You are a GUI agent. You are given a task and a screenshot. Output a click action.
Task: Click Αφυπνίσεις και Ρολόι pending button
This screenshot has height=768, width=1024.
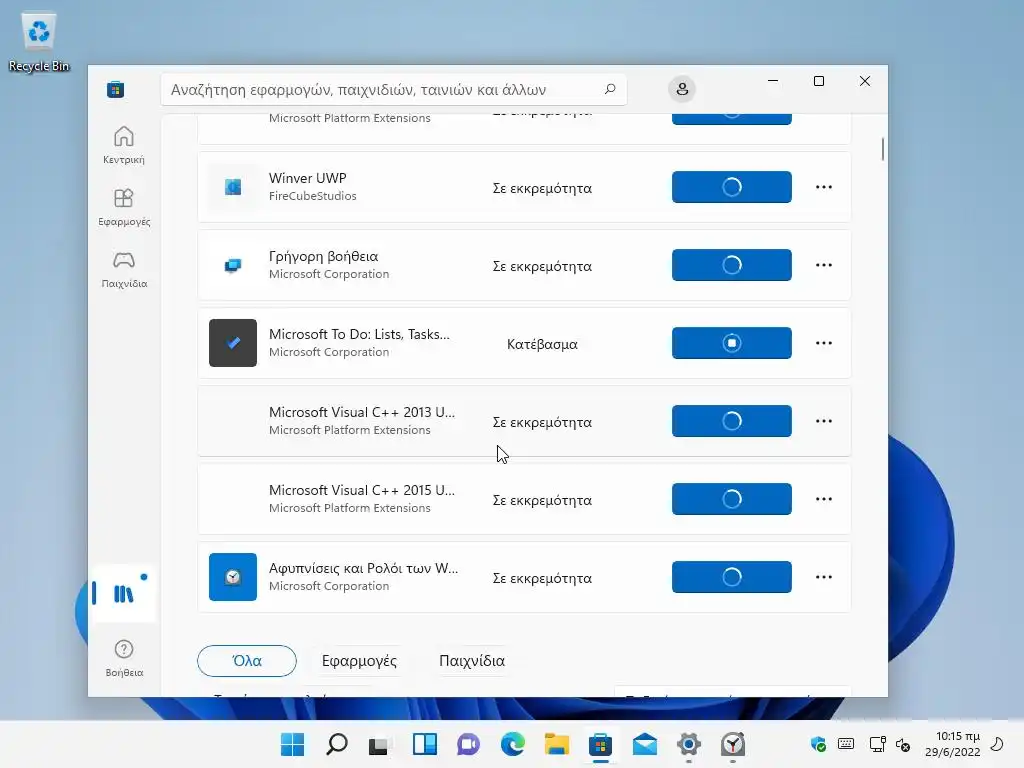click(731, 577)
